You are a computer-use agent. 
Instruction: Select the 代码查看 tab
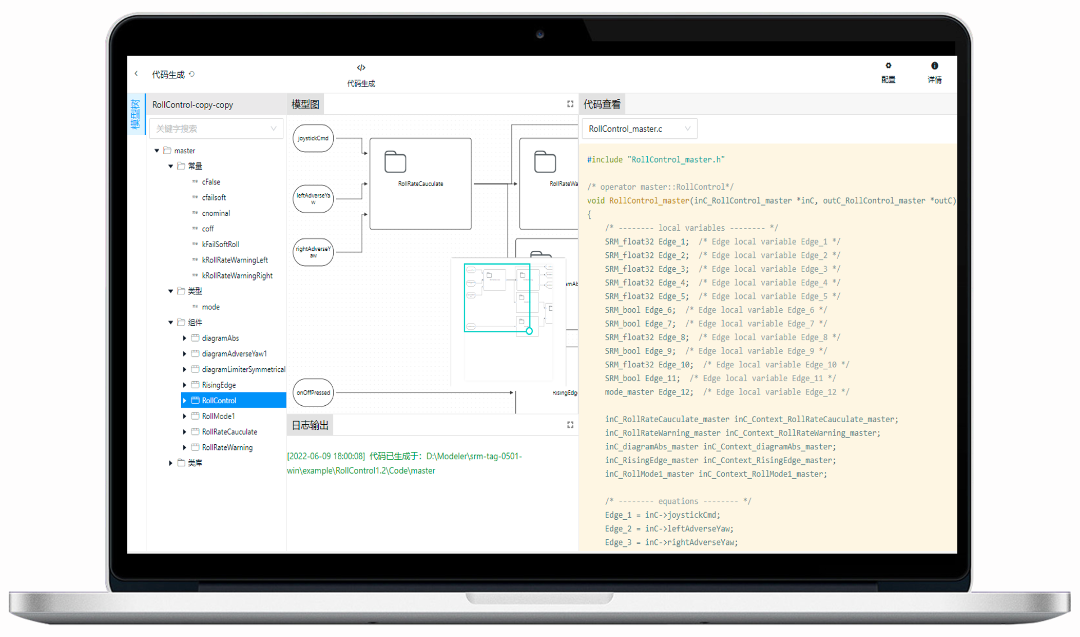602,104
